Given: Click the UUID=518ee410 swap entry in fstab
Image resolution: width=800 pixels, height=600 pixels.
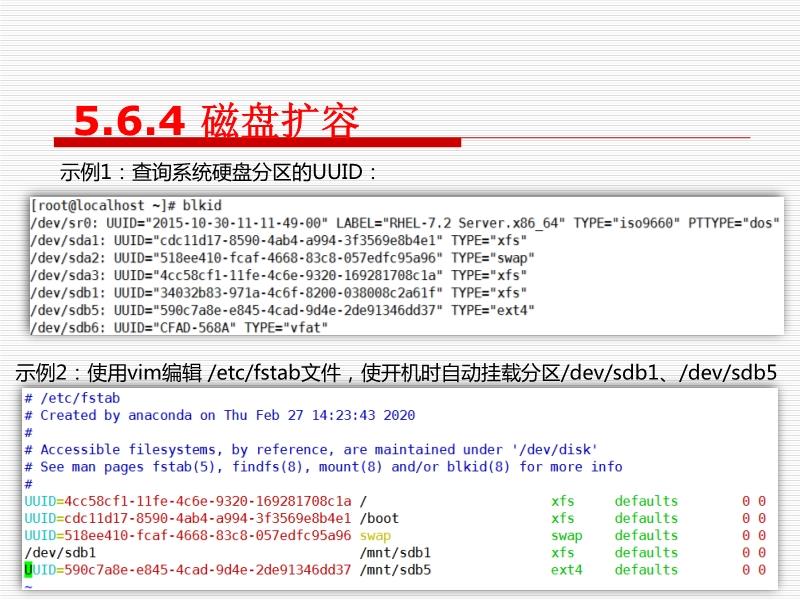Looking at the screenshot, I should 188,536.
